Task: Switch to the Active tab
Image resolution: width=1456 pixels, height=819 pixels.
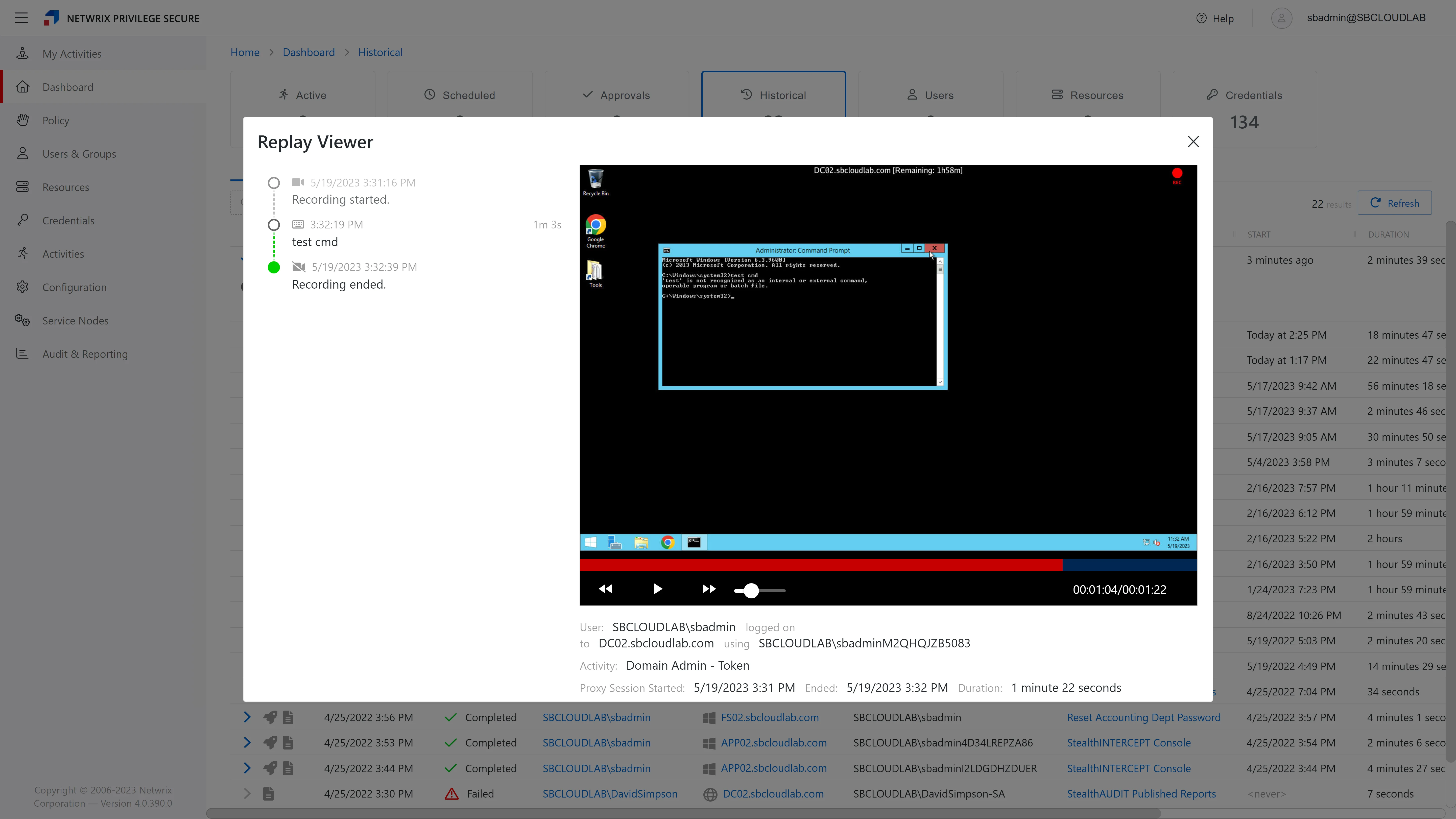Action: (x=303, y=95)
